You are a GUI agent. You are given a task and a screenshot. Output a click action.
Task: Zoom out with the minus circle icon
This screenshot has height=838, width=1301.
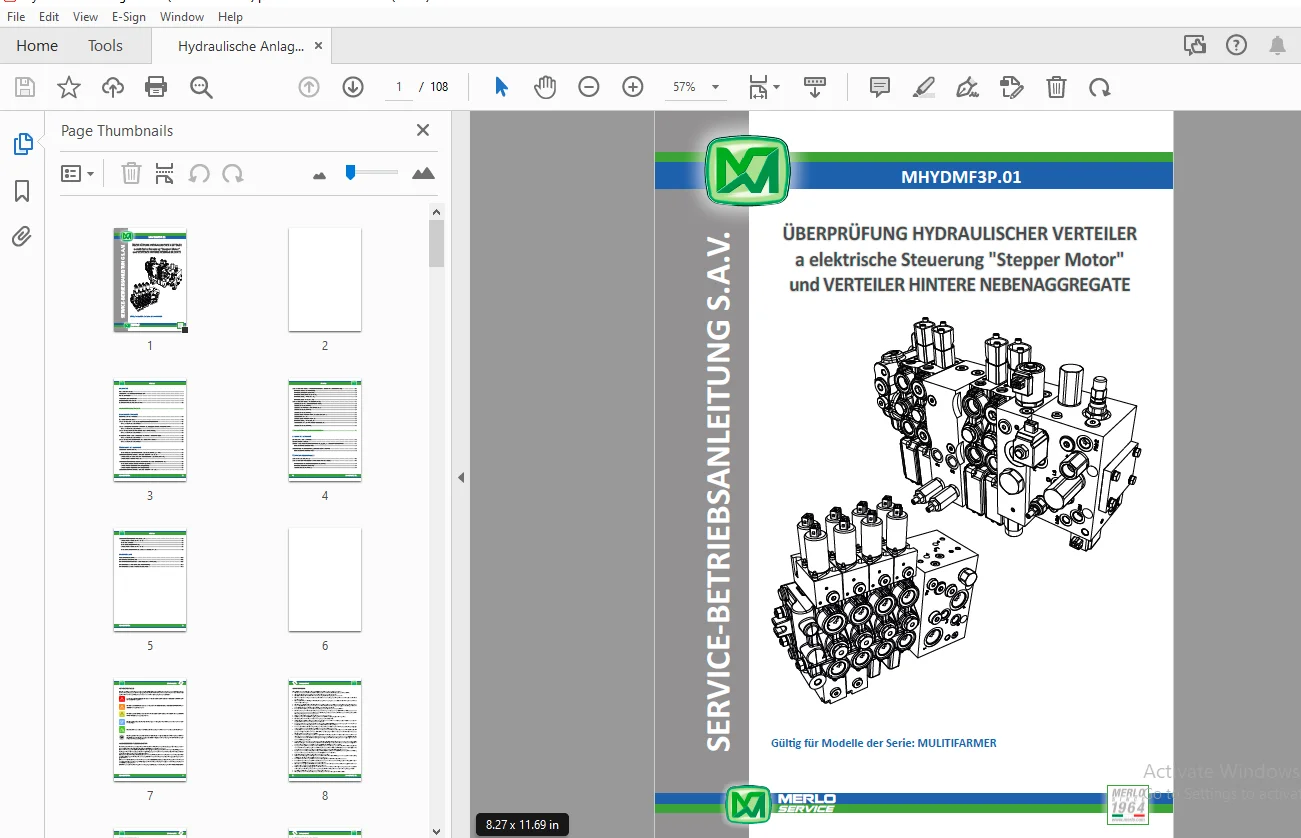(x=589, y=87)
